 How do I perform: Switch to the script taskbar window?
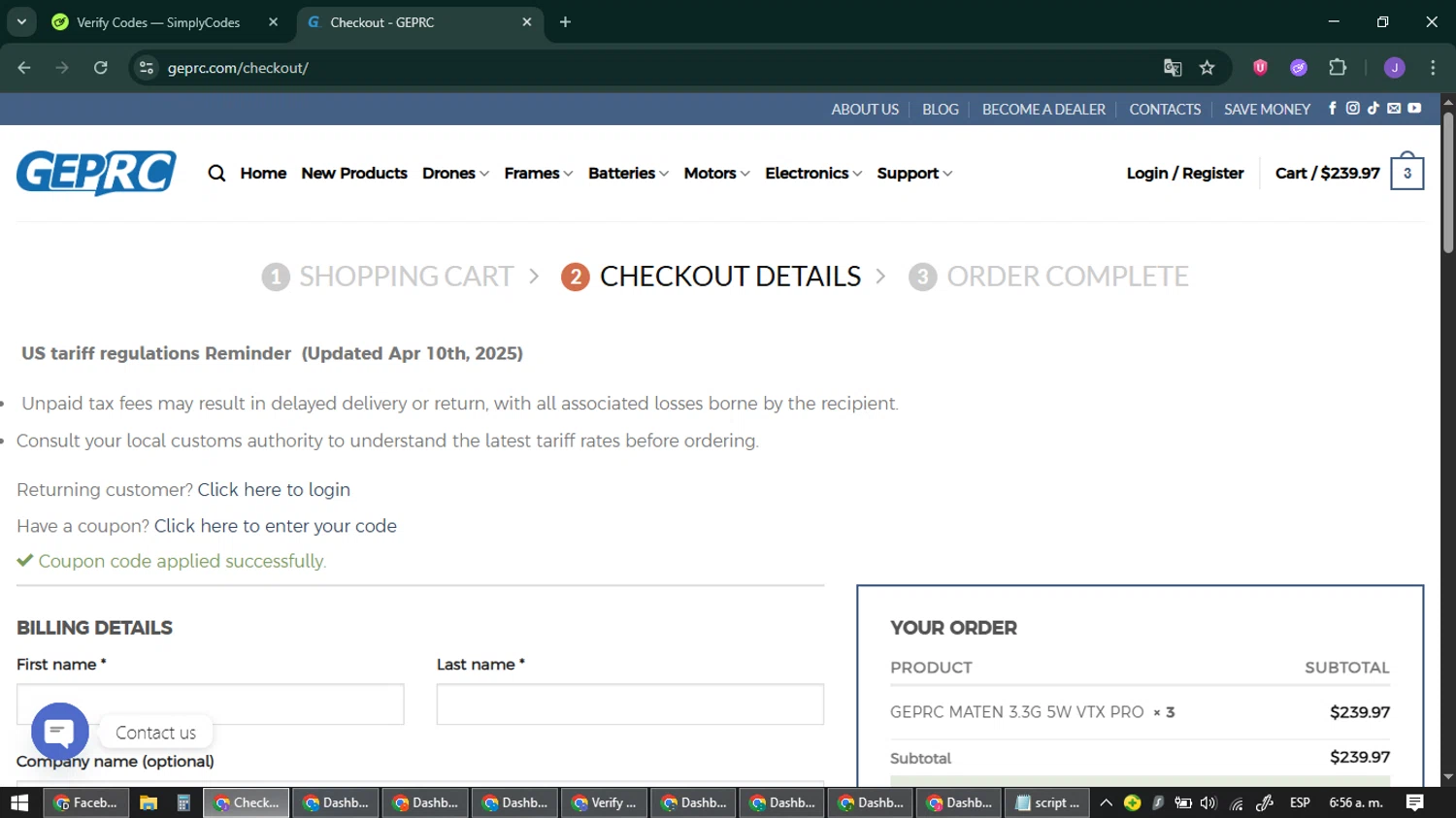pyautogui.click(x=1048, y=802)
